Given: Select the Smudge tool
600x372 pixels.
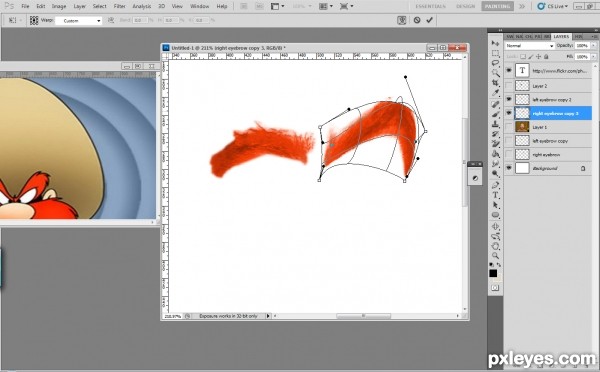Looking at the screenshot, I should (x=495, y=164).
